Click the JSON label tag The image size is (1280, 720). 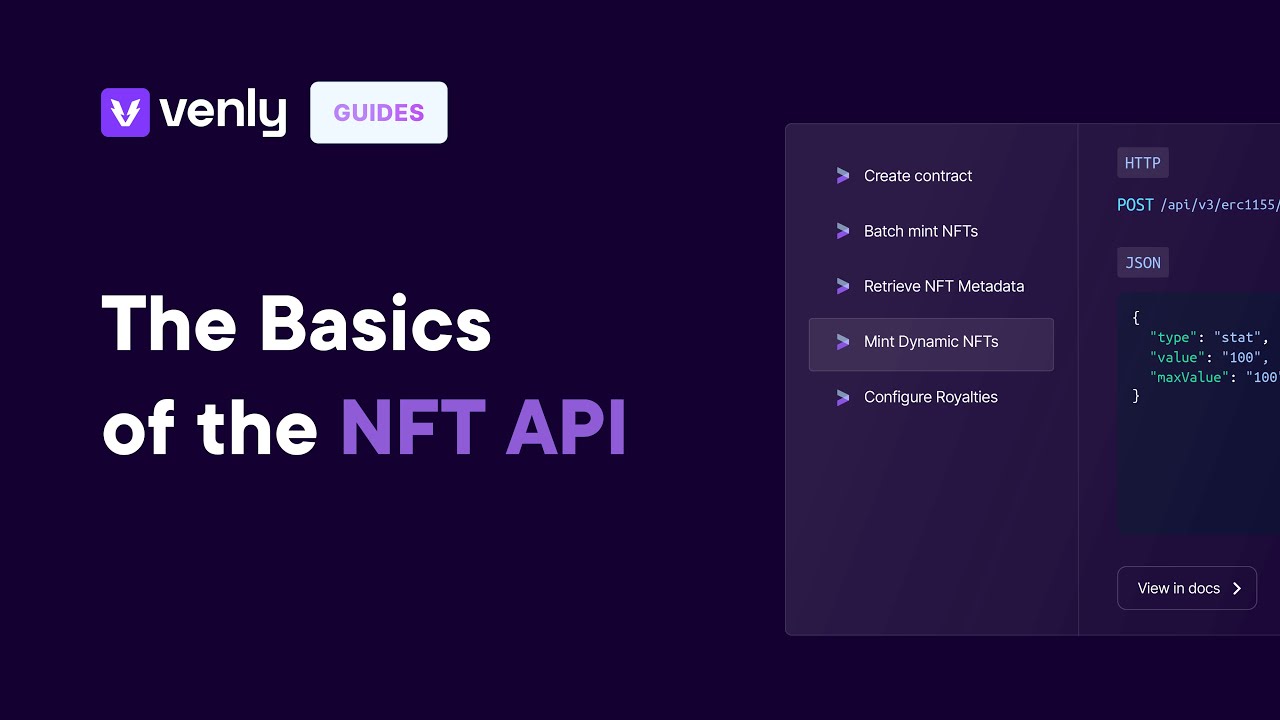point(1143,263)
